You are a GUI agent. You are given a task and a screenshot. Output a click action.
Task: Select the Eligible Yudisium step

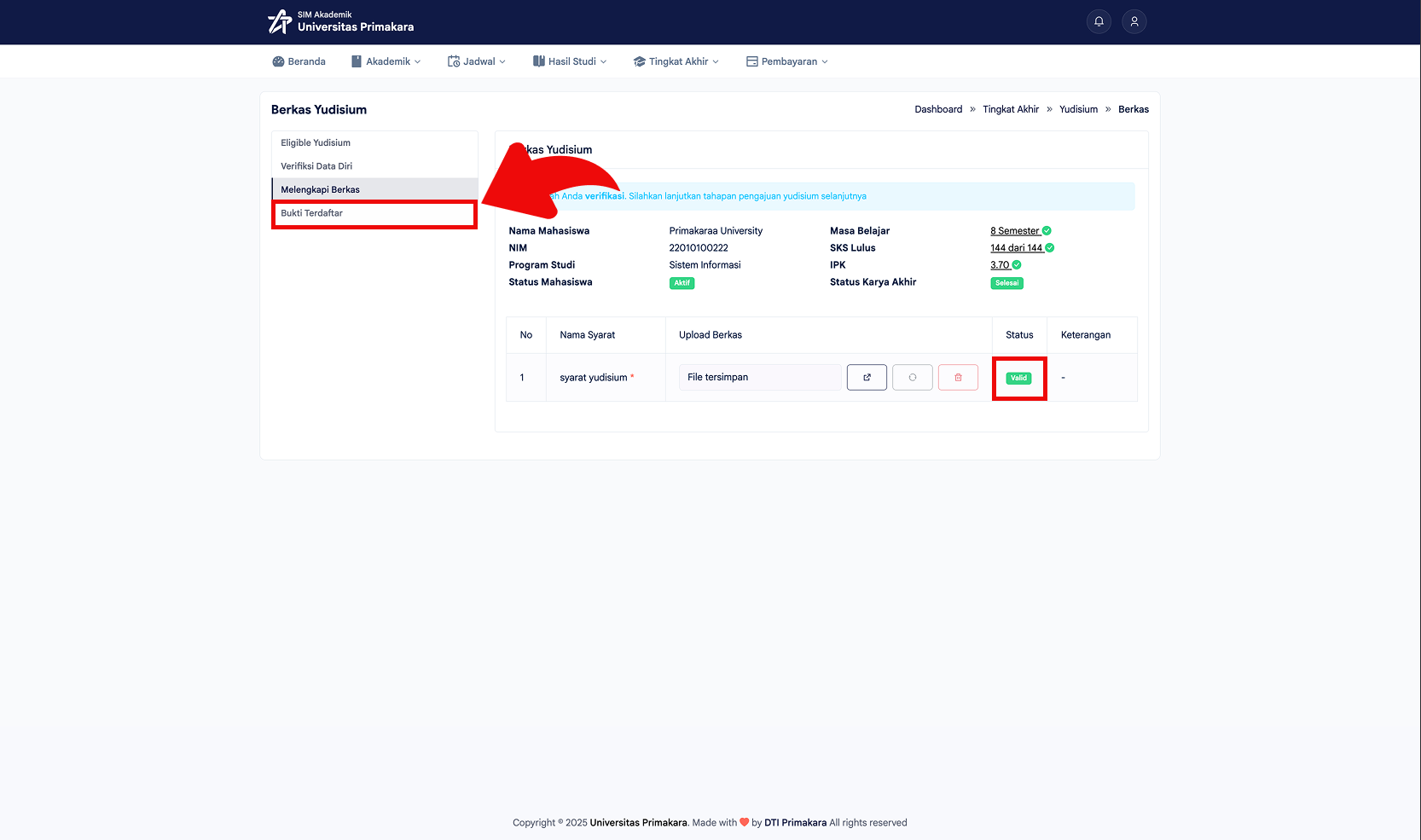pos(374,143)
